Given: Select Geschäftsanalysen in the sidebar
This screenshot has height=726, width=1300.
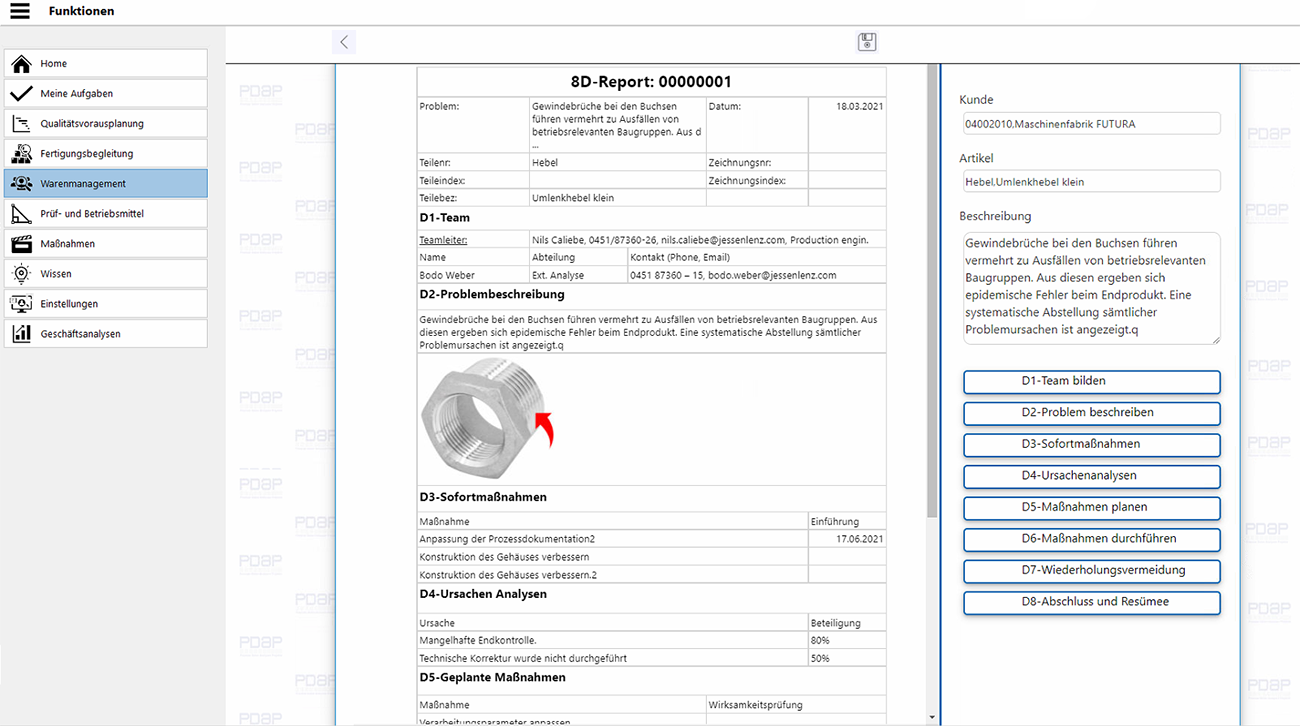Looking at the screenshot, I should click(x=106, y=334).
